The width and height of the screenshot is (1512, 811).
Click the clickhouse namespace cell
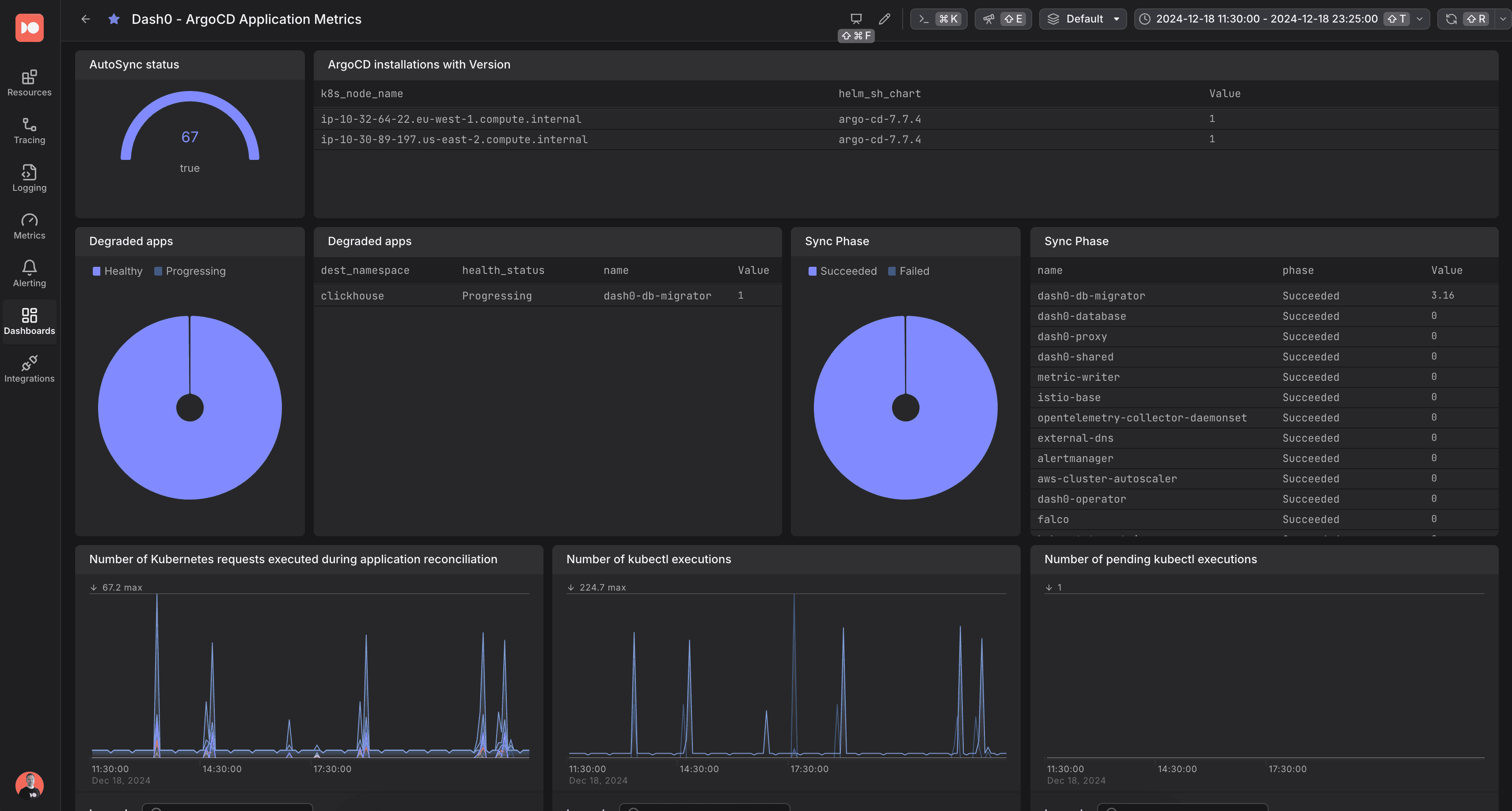click(352, 296)
